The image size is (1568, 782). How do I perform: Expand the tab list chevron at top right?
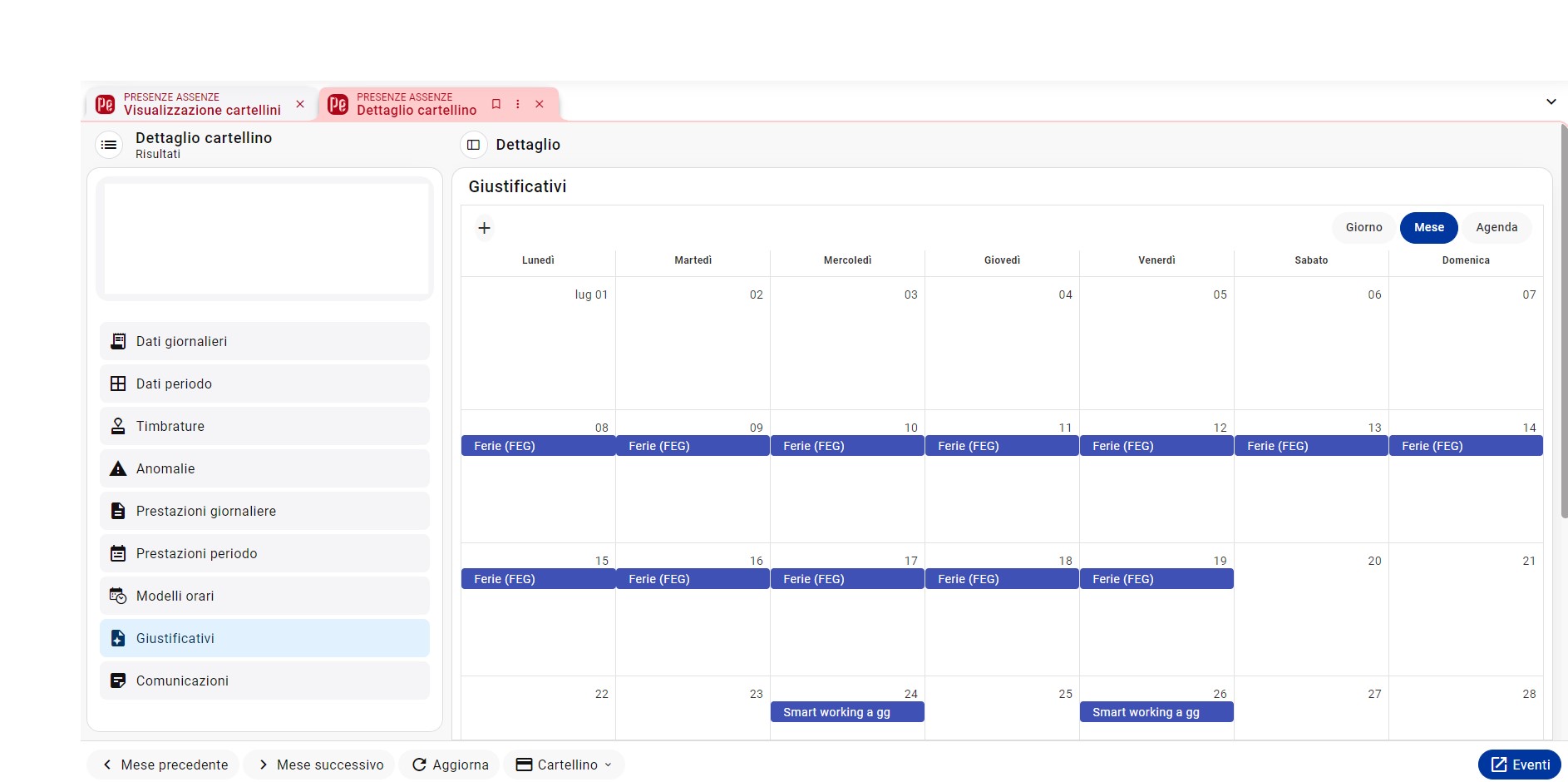pos(1551,101)
